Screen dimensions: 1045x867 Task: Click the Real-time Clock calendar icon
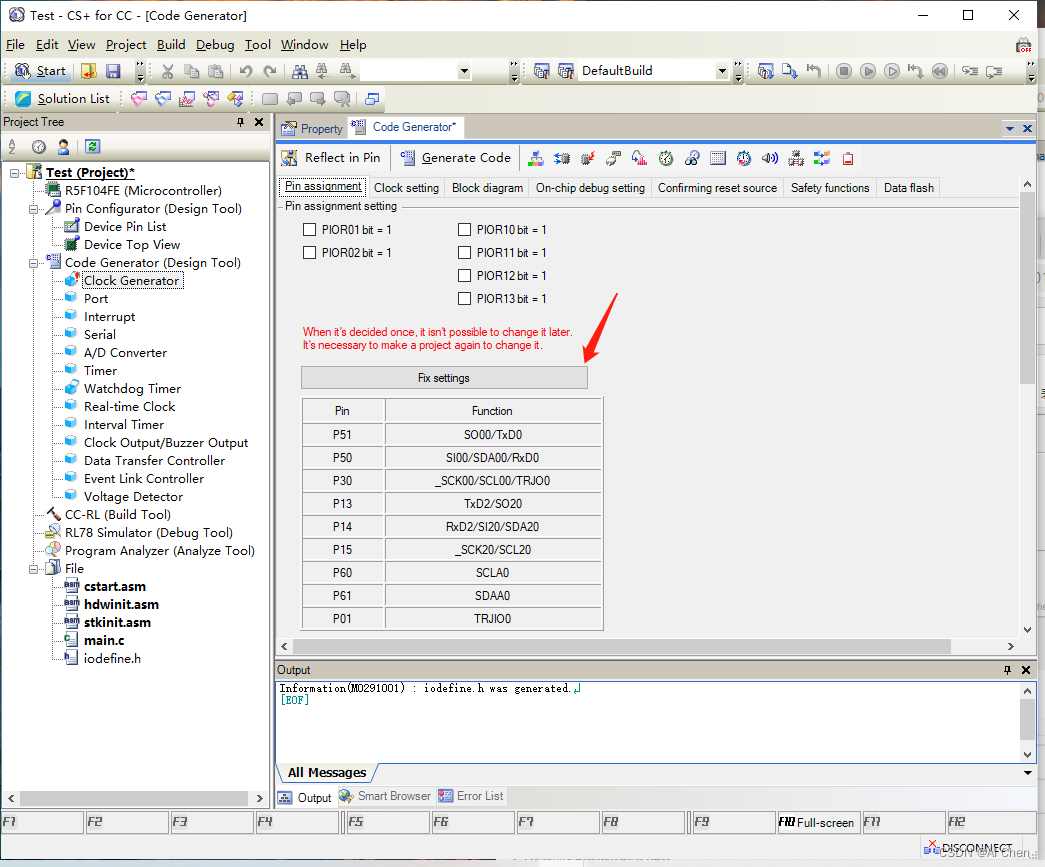(718, 158)
